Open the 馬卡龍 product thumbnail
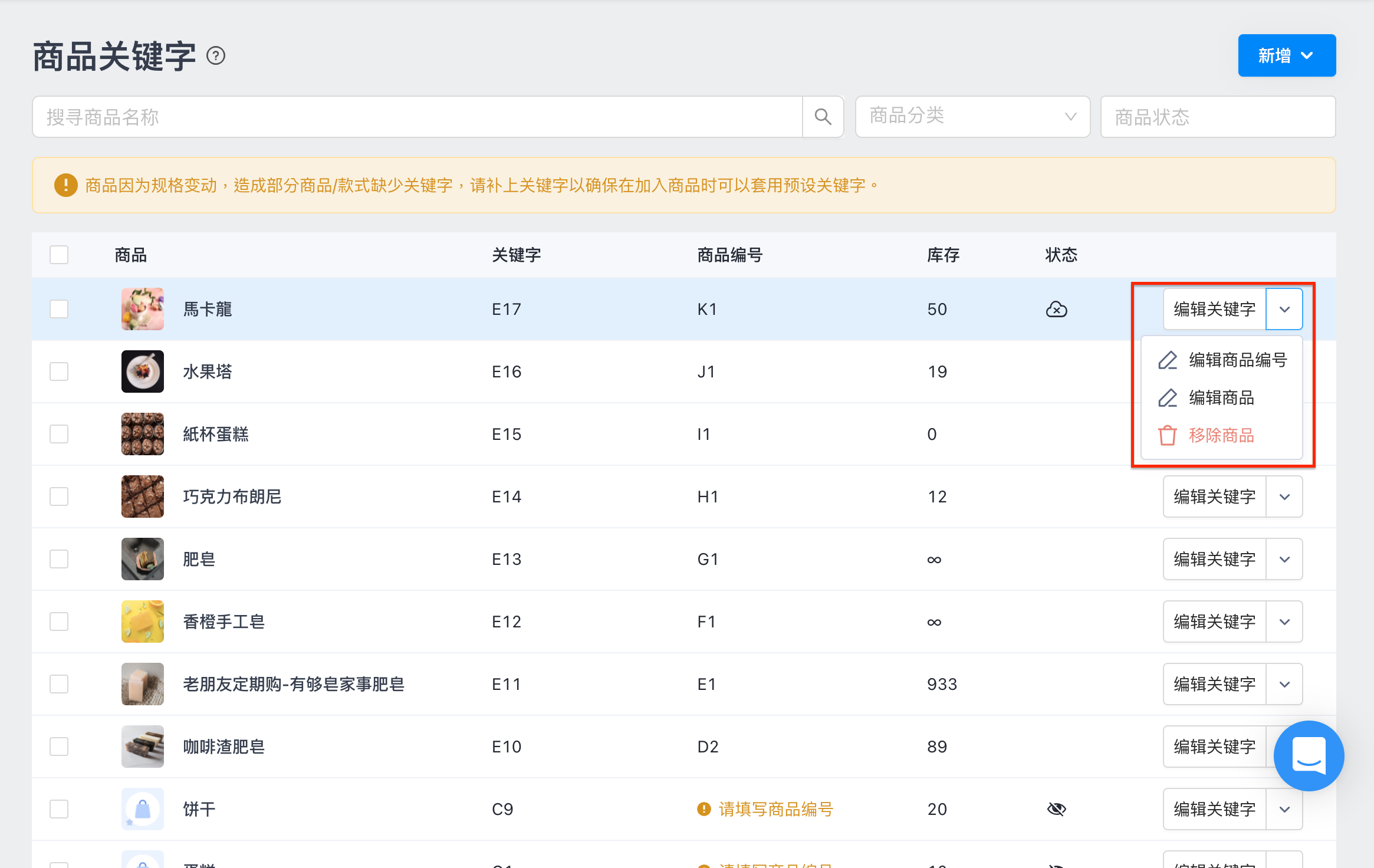The height and width of the screenshot is (868, 1374). (143, 309)
